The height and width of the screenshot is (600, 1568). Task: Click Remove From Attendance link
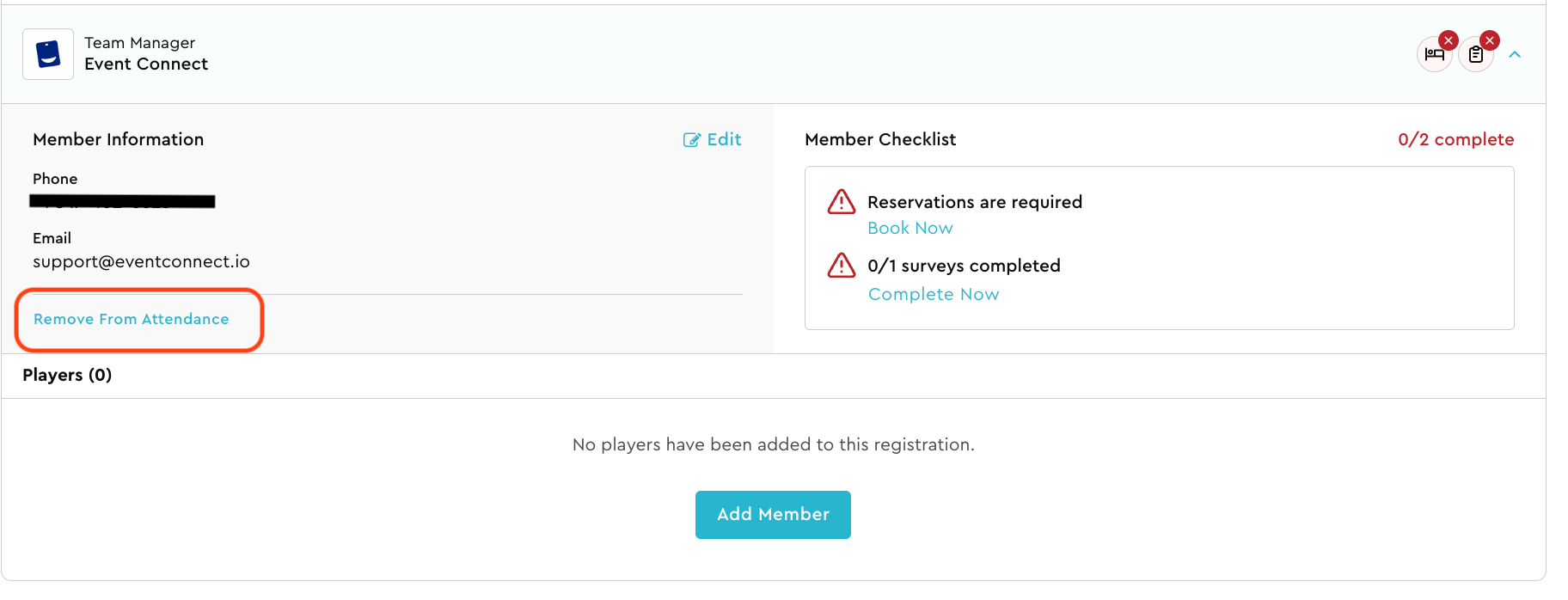coord(132,319)
